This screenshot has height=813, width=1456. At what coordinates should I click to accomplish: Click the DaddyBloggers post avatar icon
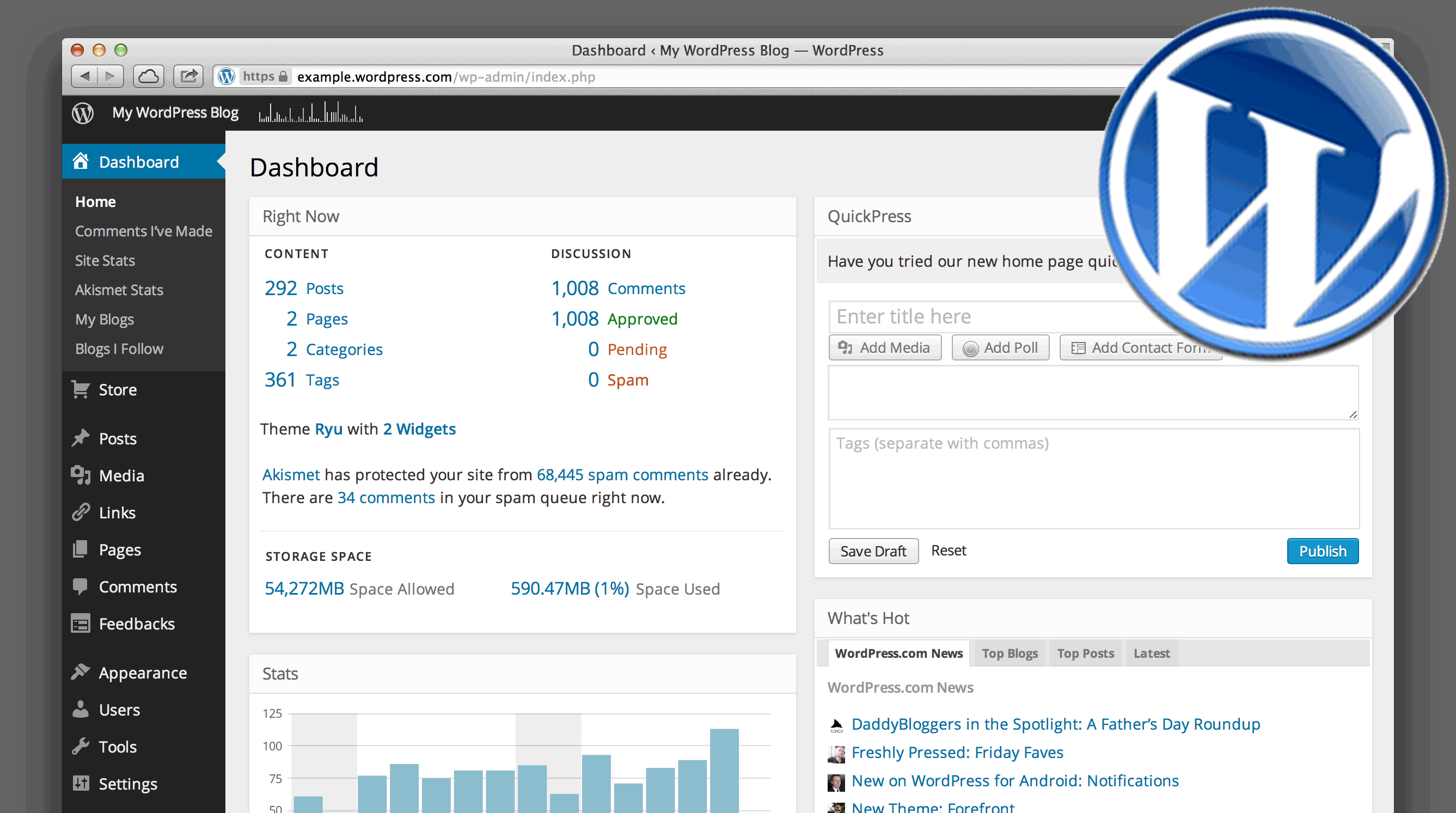coord(836,725)
